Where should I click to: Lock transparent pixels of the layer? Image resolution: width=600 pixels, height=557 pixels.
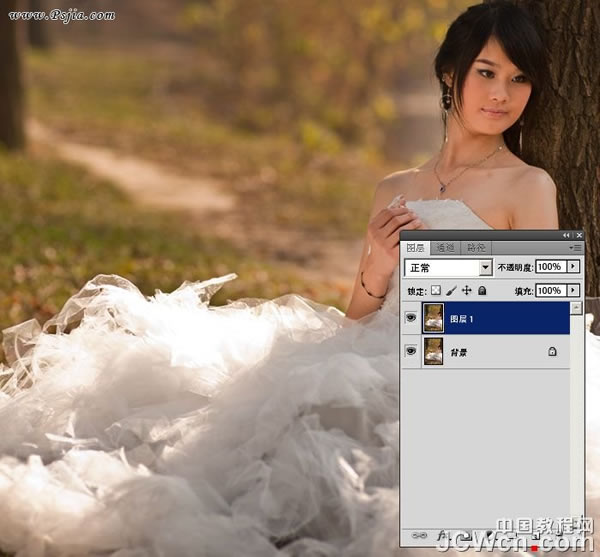[435, 290]
